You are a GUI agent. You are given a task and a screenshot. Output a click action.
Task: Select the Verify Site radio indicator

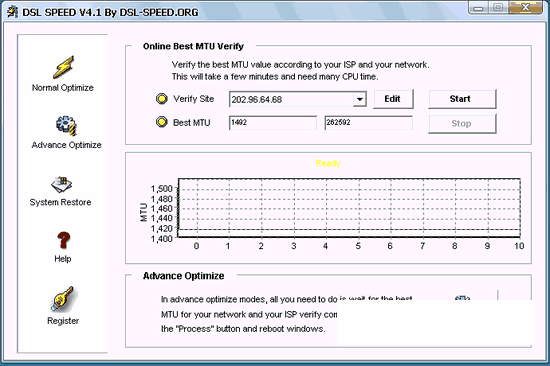(x=162, y=99)
